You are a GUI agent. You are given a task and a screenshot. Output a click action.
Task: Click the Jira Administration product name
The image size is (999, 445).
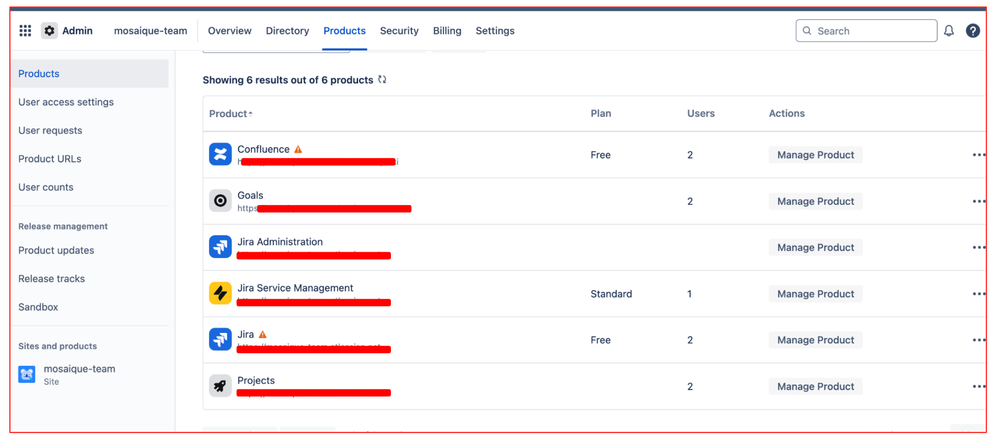[x=280, y=242]
